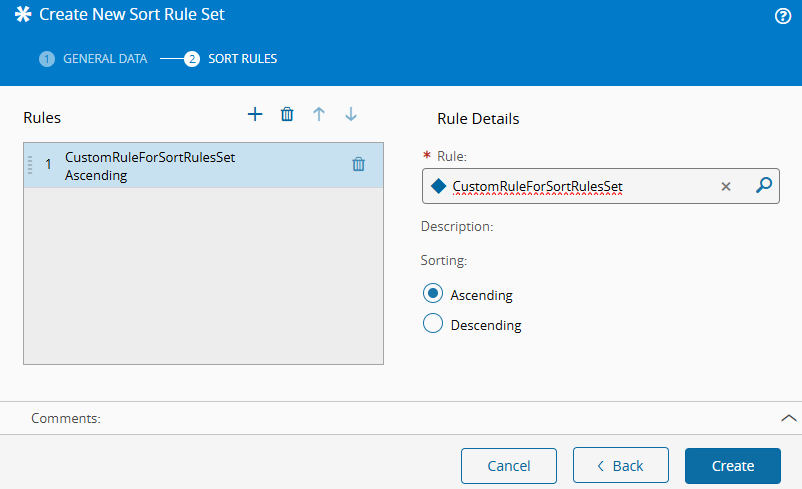Open rule search with magnifier icon
802x489 pixels.
pyautogui.click(x=763, y=186)
